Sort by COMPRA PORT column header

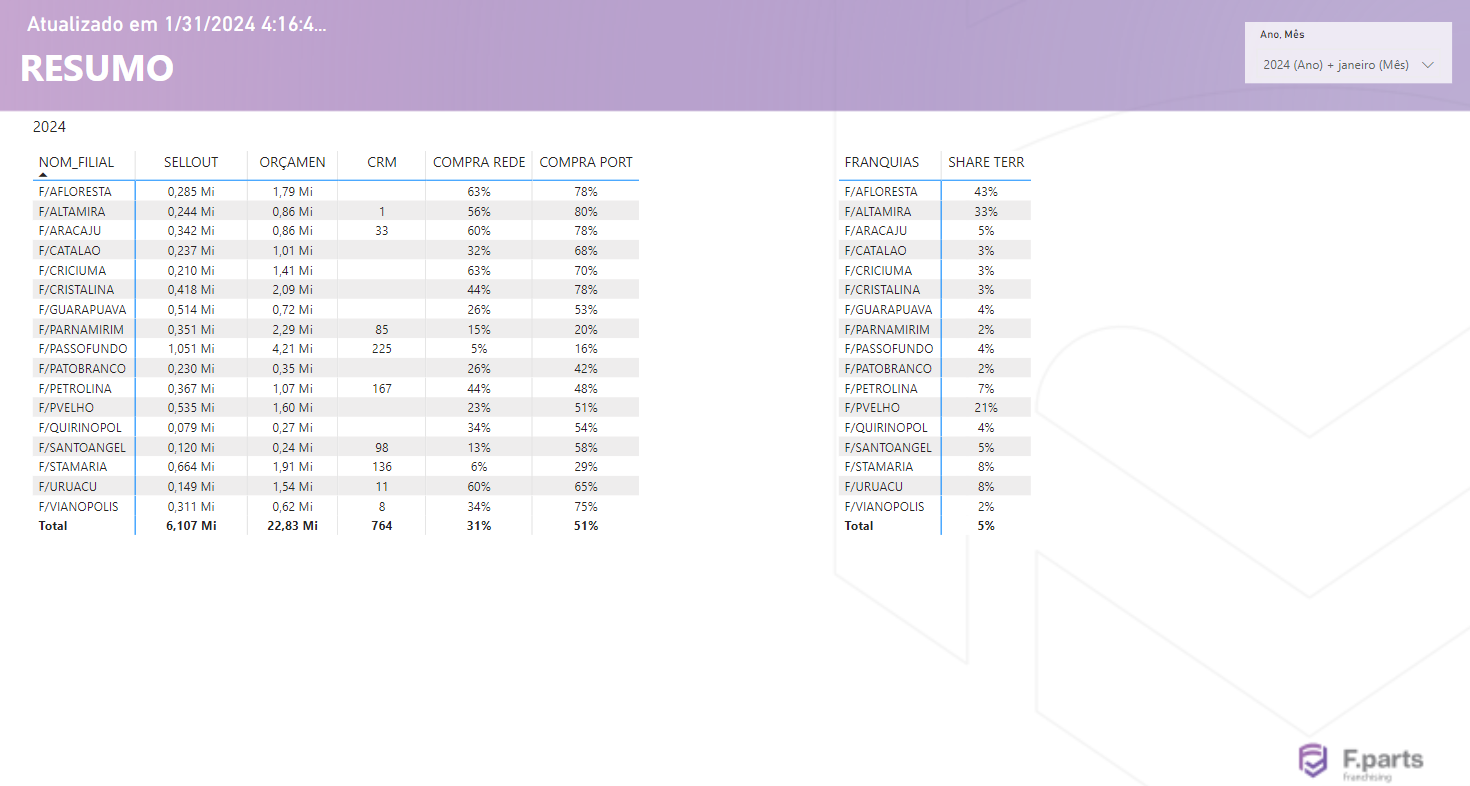click(586, 162)
